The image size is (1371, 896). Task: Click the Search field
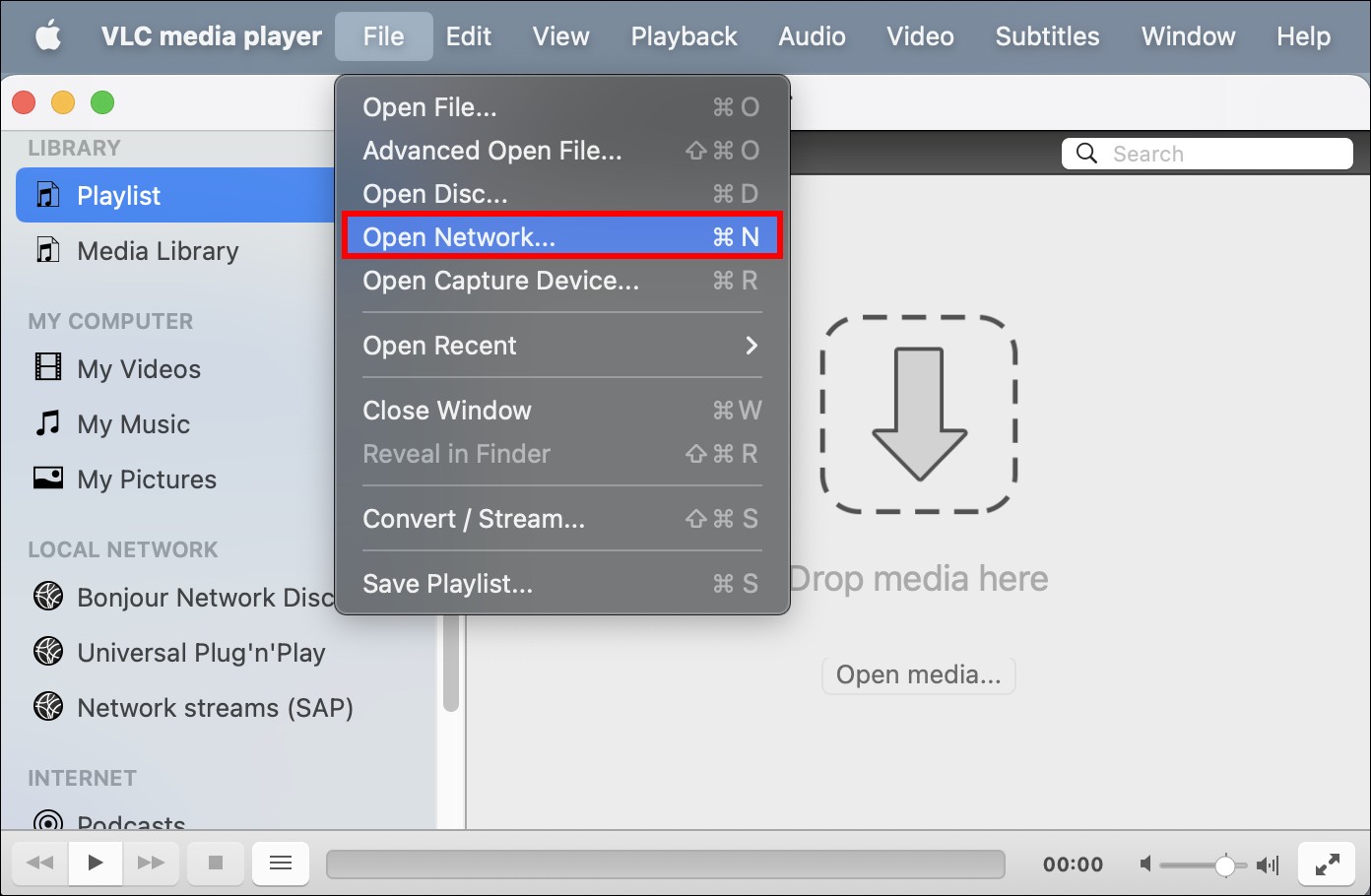[x=1208, y=154]
